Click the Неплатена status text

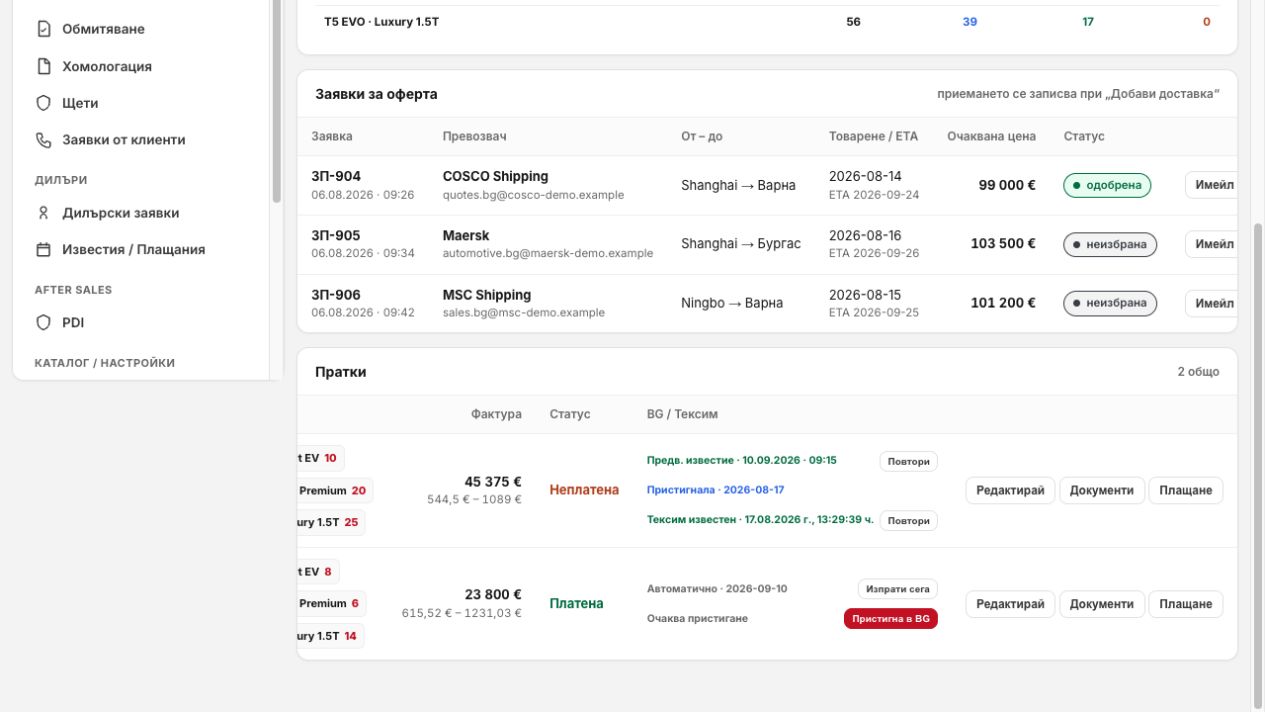[584, 490]
